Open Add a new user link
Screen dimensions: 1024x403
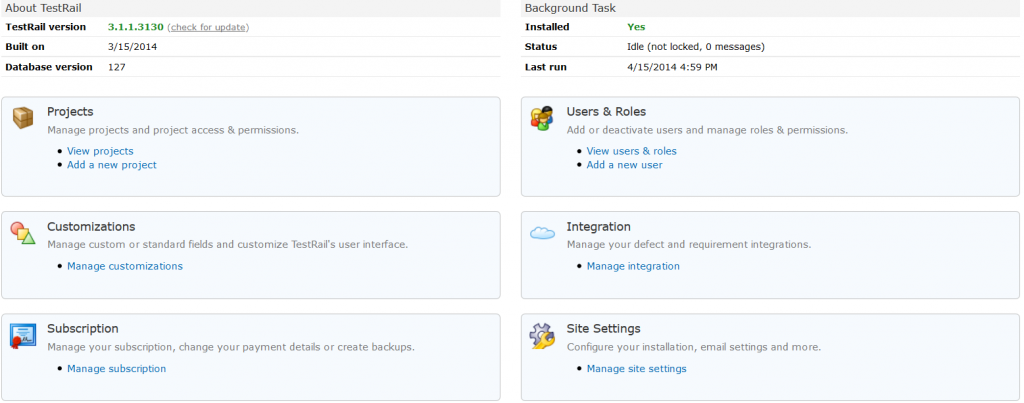click(624, 165)
